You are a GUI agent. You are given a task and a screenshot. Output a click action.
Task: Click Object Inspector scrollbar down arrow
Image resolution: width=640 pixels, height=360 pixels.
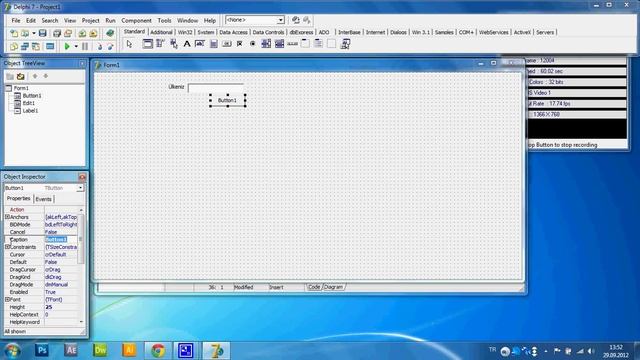[81, 322]
